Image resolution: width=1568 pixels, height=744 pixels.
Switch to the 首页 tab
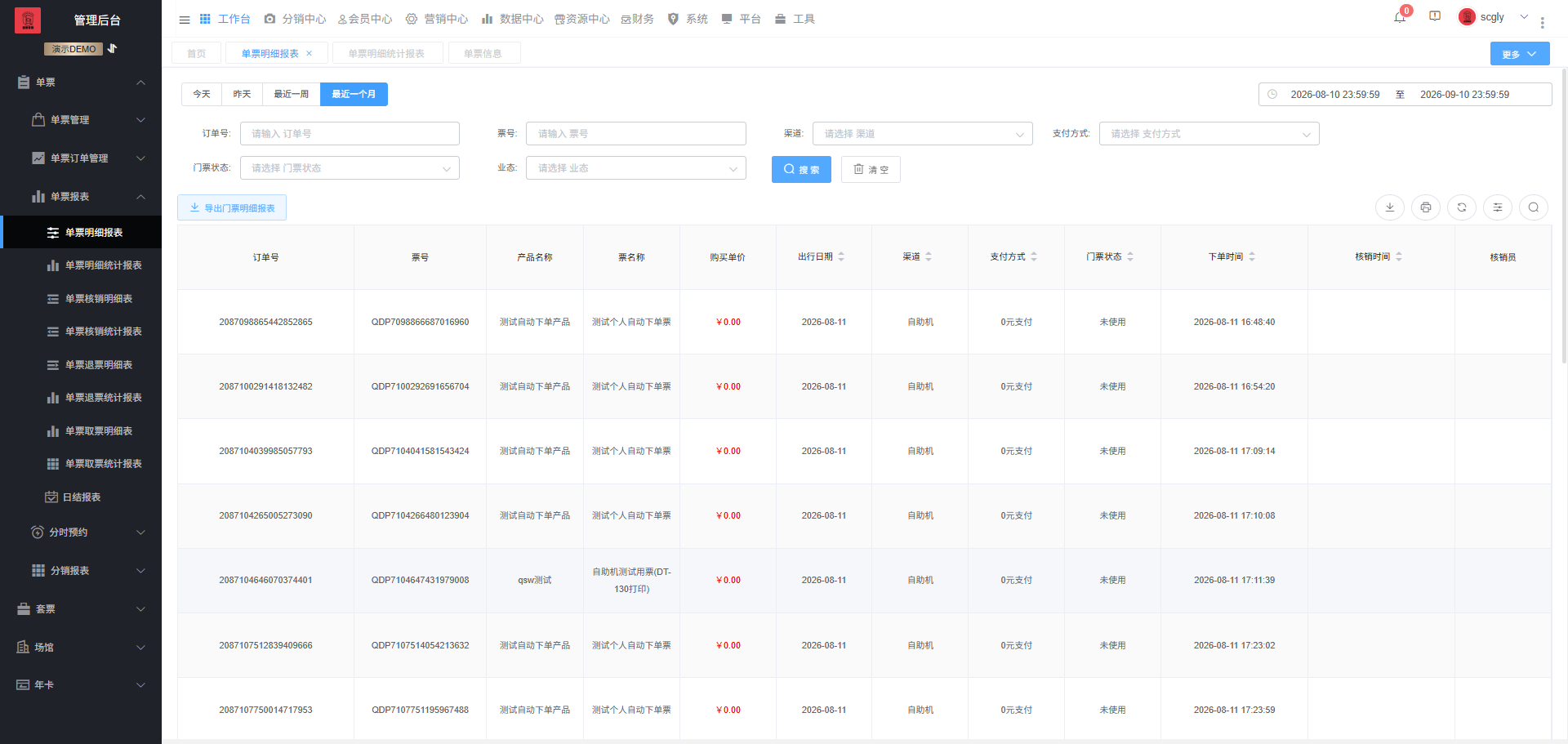196,53
